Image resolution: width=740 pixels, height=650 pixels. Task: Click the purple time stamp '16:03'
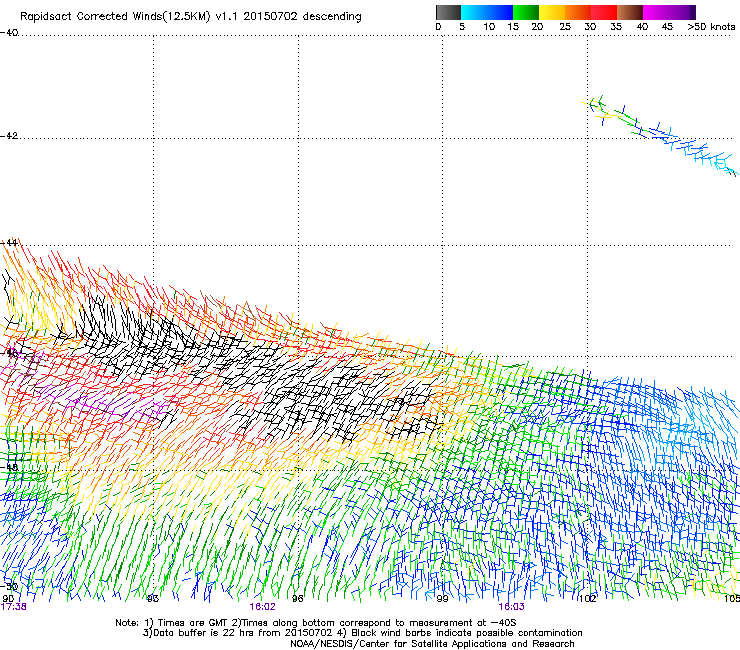[511, 607]
